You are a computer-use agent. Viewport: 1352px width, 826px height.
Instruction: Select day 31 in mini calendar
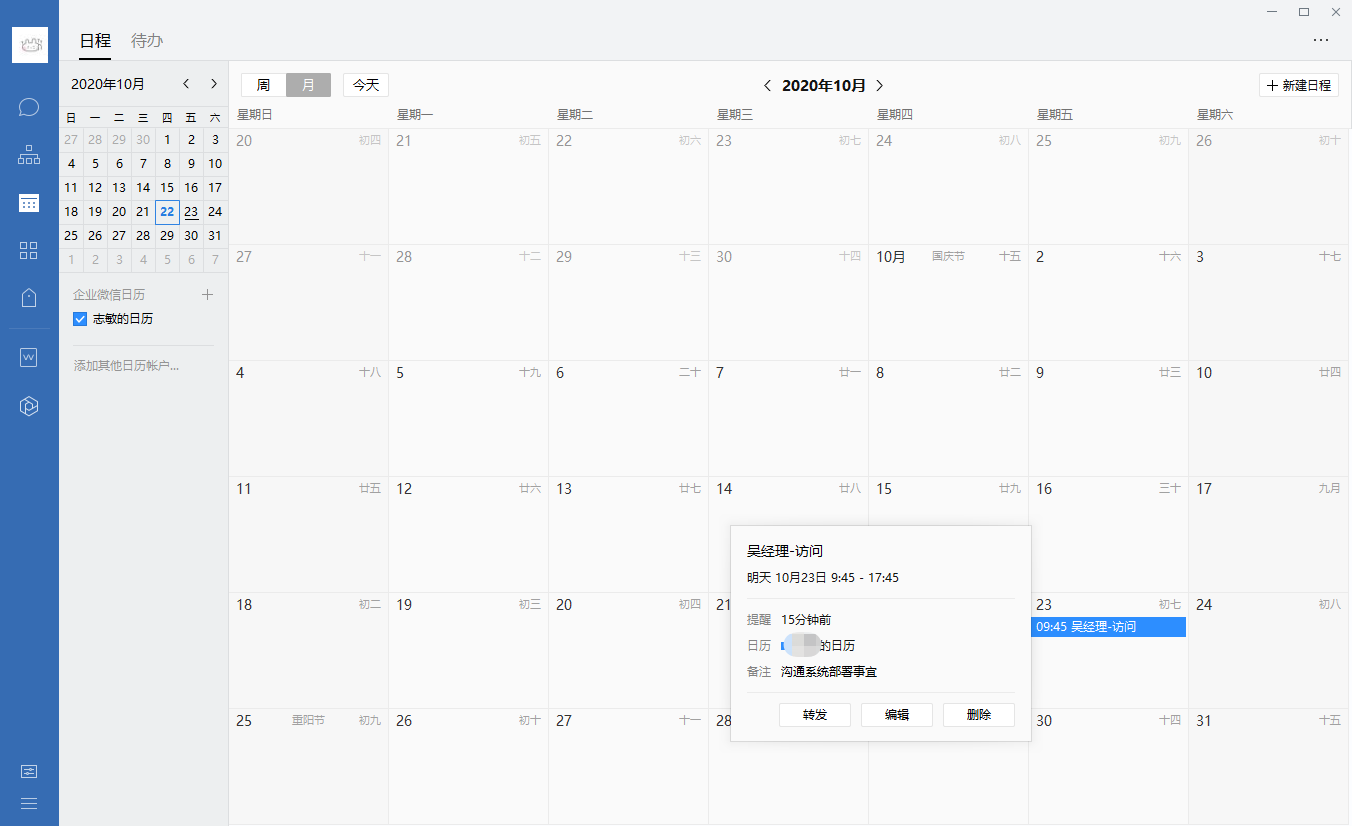tap(215, 236)
